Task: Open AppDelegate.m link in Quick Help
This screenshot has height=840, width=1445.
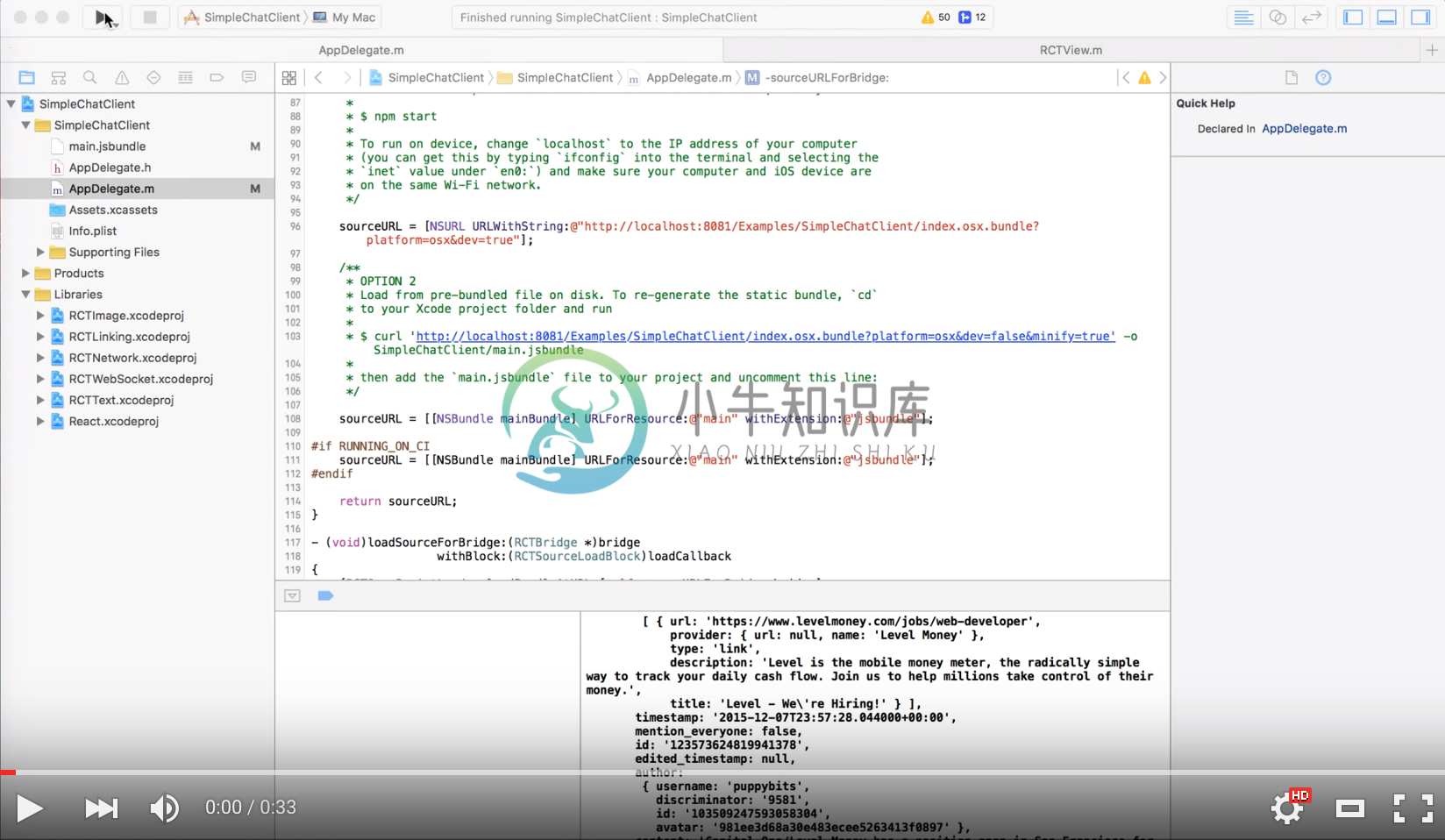Action: 1305,129
